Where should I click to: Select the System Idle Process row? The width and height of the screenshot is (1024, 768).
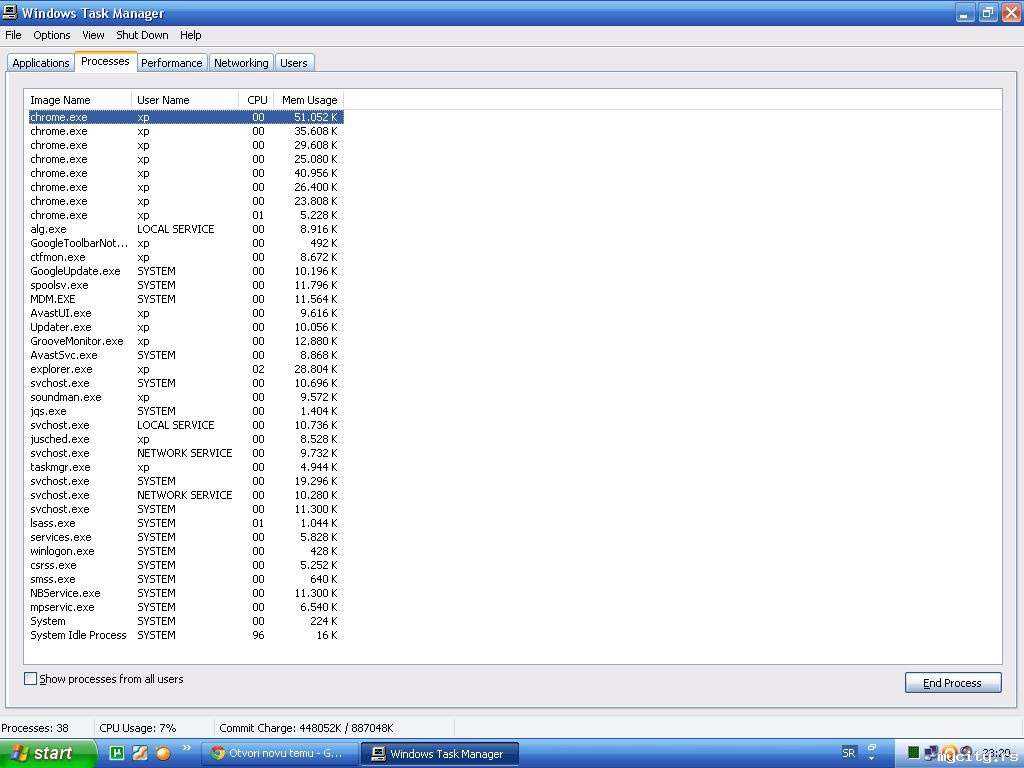coord(185,635)
